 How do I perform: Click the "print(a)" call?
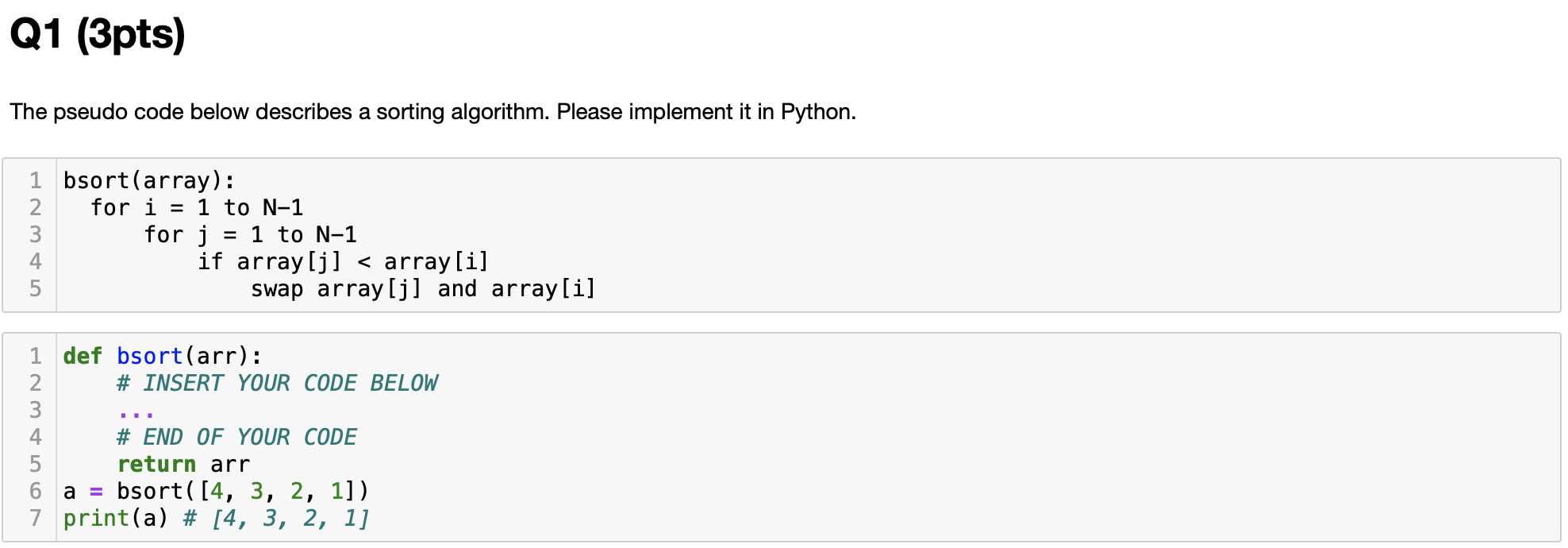(x=116, y=519)
